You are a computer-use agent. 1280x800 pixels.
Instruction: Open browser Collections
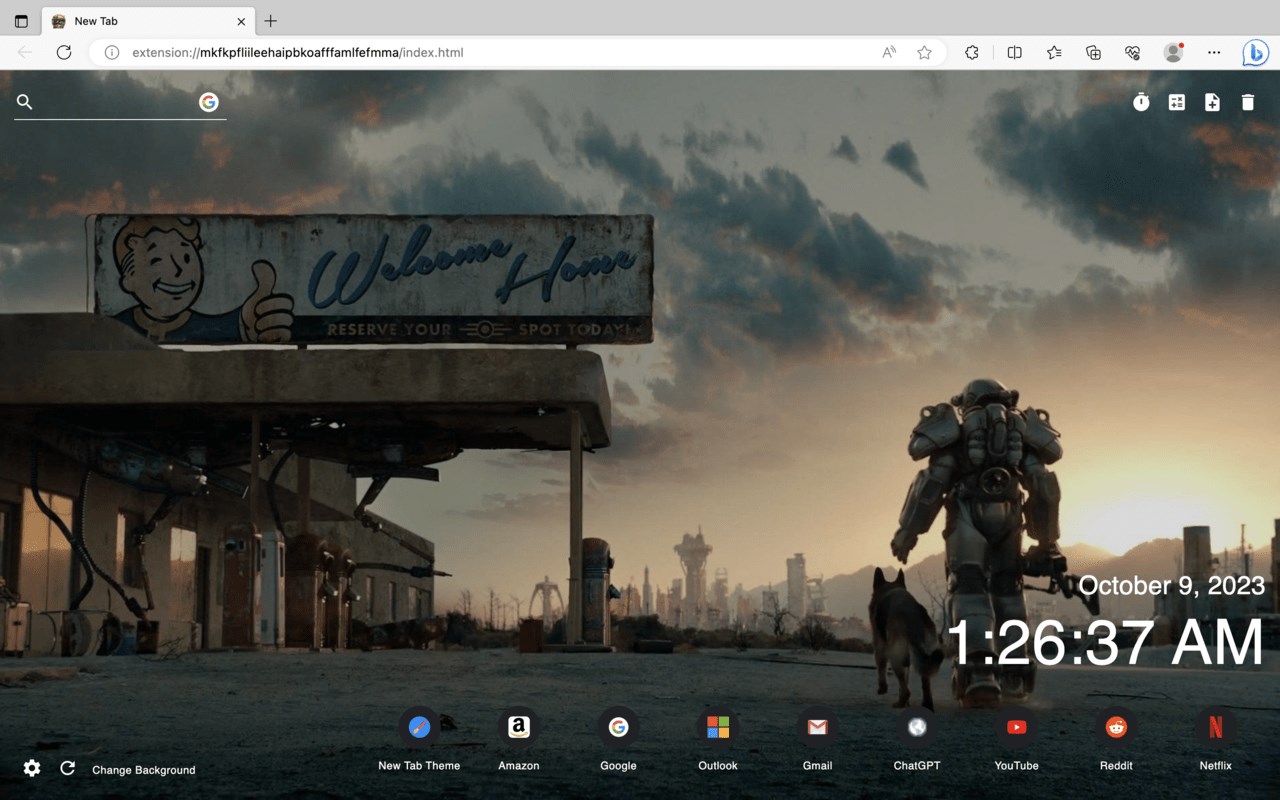pos(1093,52)
